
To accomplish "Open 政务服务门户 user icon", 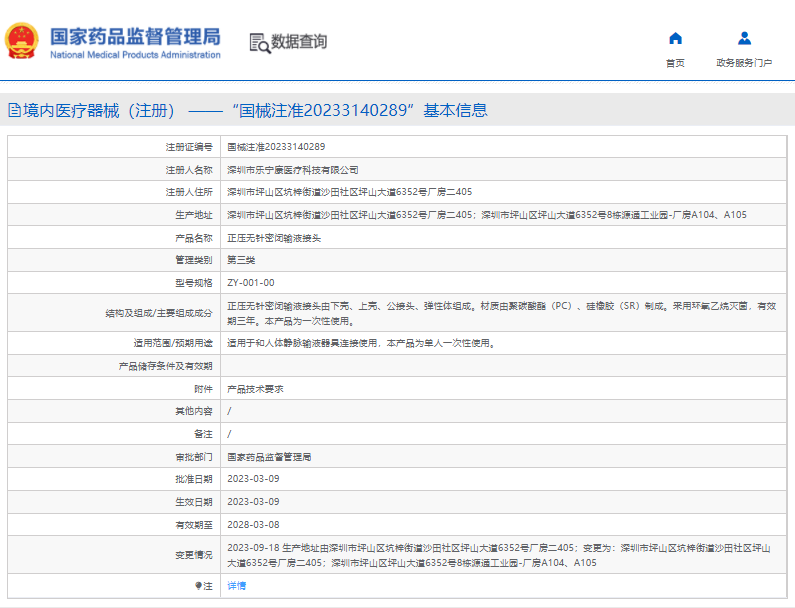I will click(744, 39).
